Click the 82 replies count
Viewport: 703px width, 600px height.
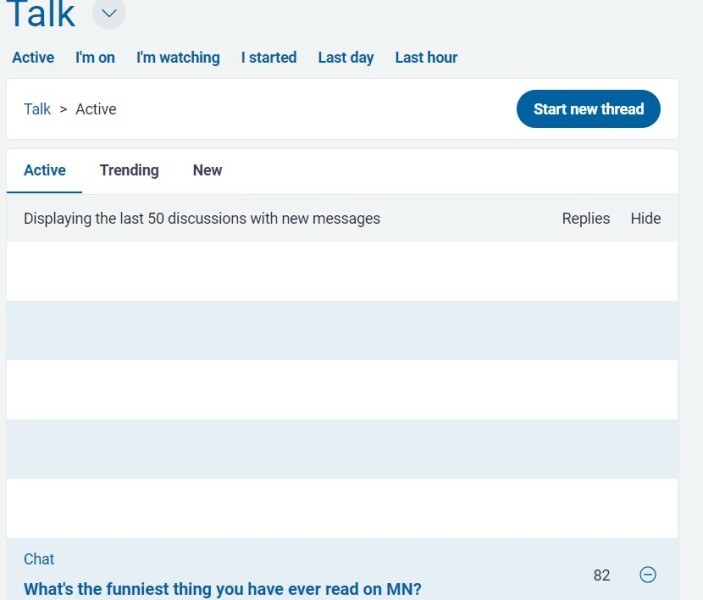602,575
